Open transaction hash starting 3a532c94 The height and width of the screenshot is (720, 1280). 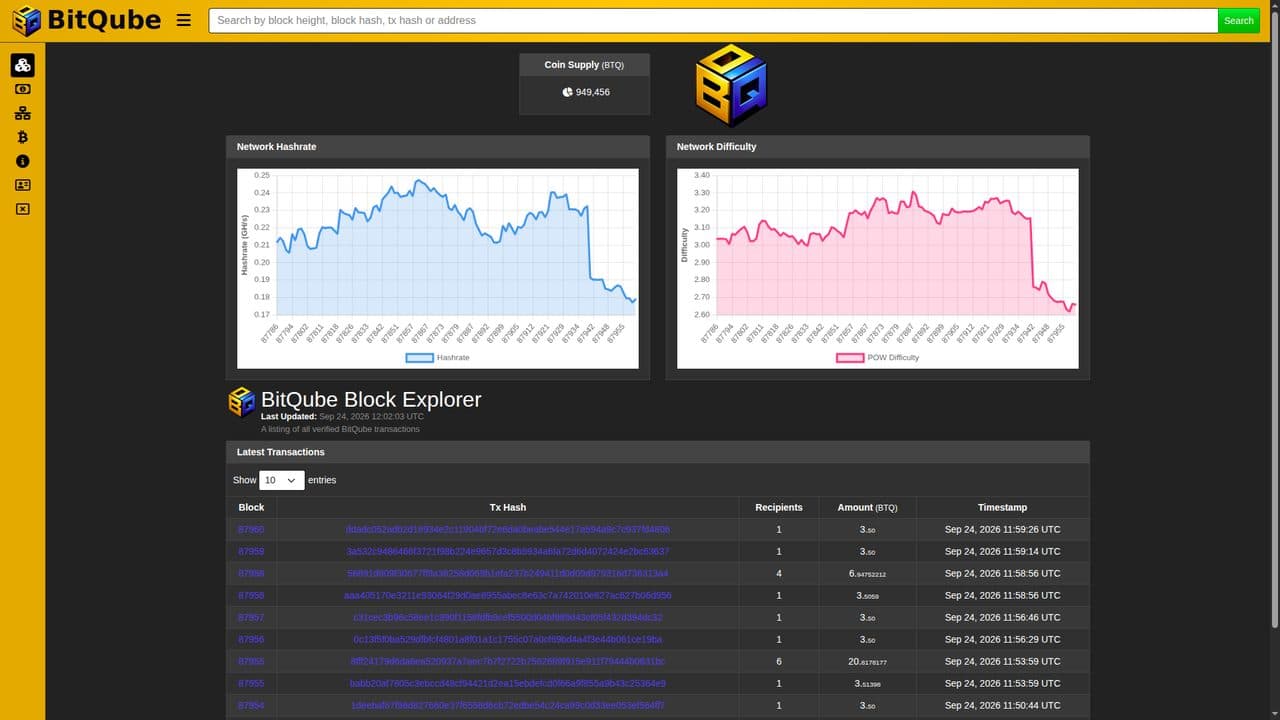coord(507,551)
